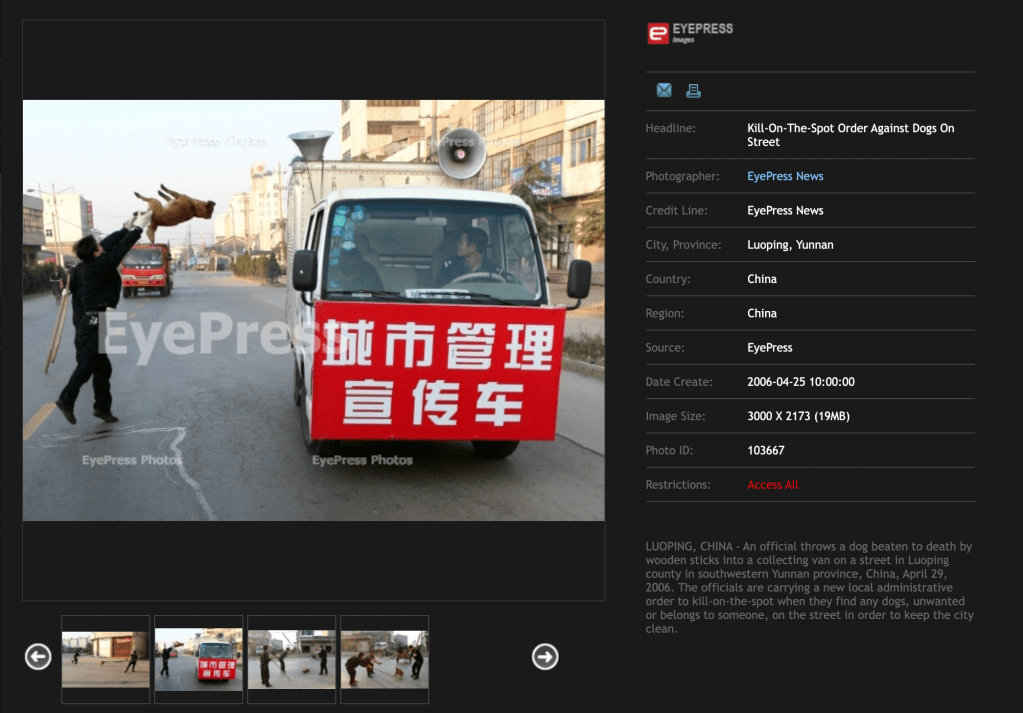Click the EyePress Images logo

click(x=690, y=33)
